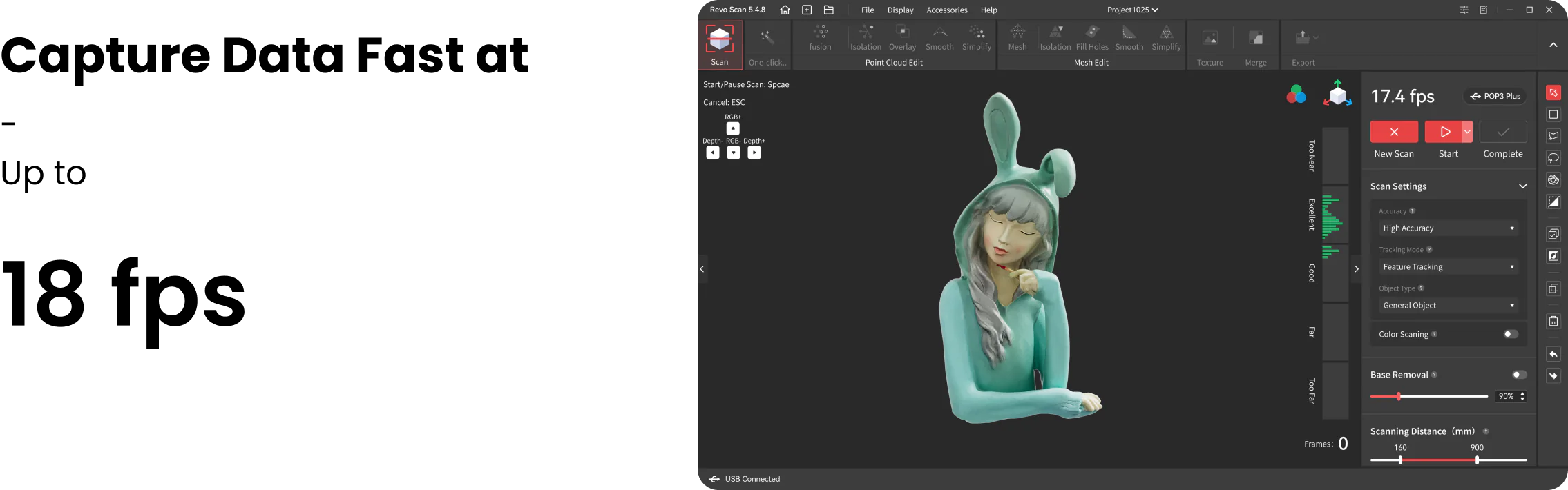1568x490 pixels.
Task: Select the lasso selection tool in sidebar
Action: tap(1553, 158)
